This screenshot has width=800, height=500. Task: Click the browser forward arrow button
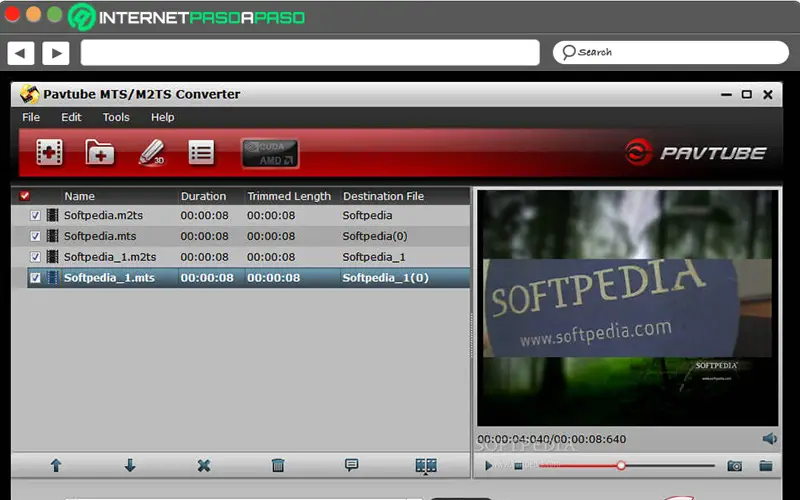point(56,53)
